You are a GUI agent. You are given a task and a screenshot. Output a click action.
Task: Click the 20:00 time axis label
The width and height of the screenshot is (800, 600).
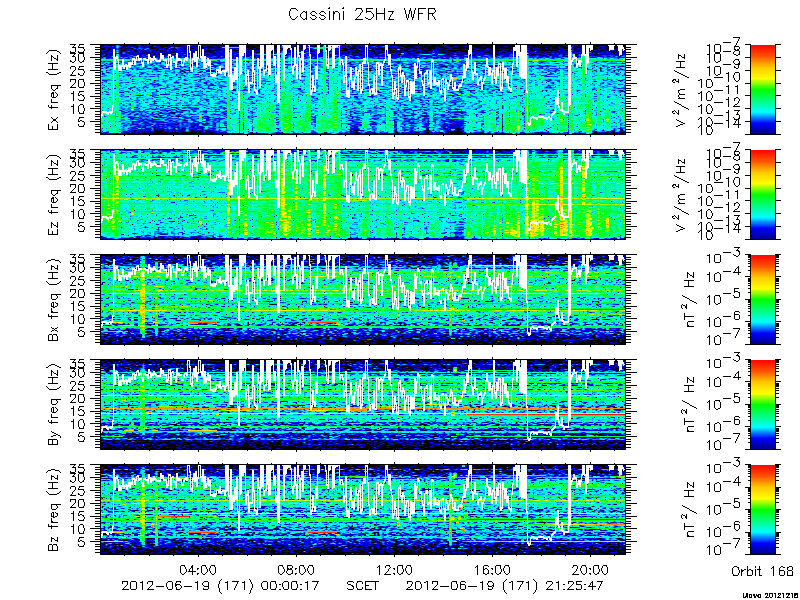click(590, 569)
